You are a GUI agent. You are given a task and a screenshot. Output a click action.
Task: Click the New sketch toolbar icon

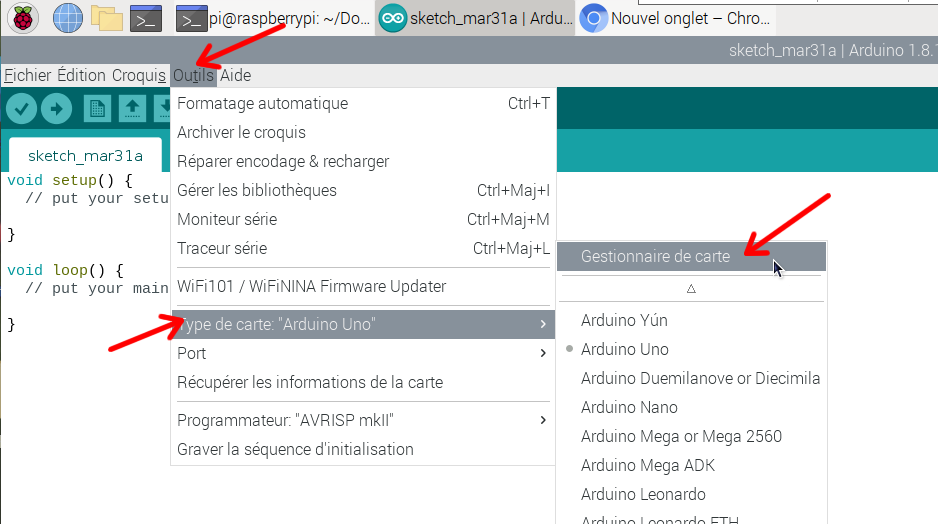[x=97, y=109]
